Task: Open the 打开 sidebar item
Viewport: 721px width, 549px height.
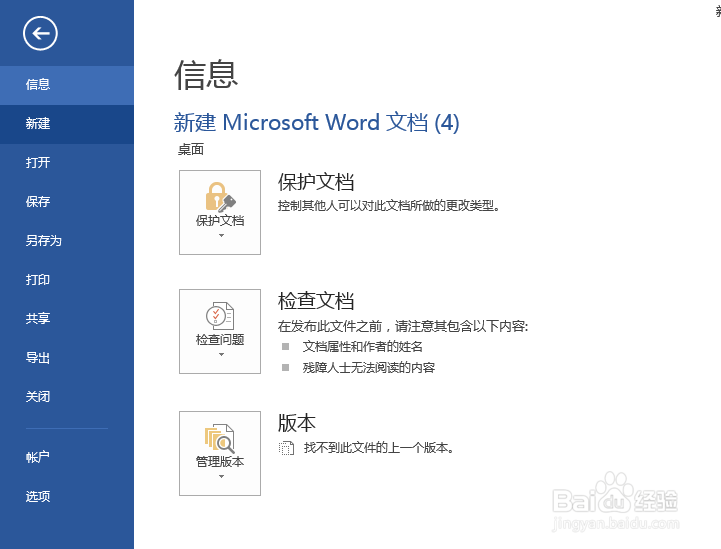Action: (67, 163)
